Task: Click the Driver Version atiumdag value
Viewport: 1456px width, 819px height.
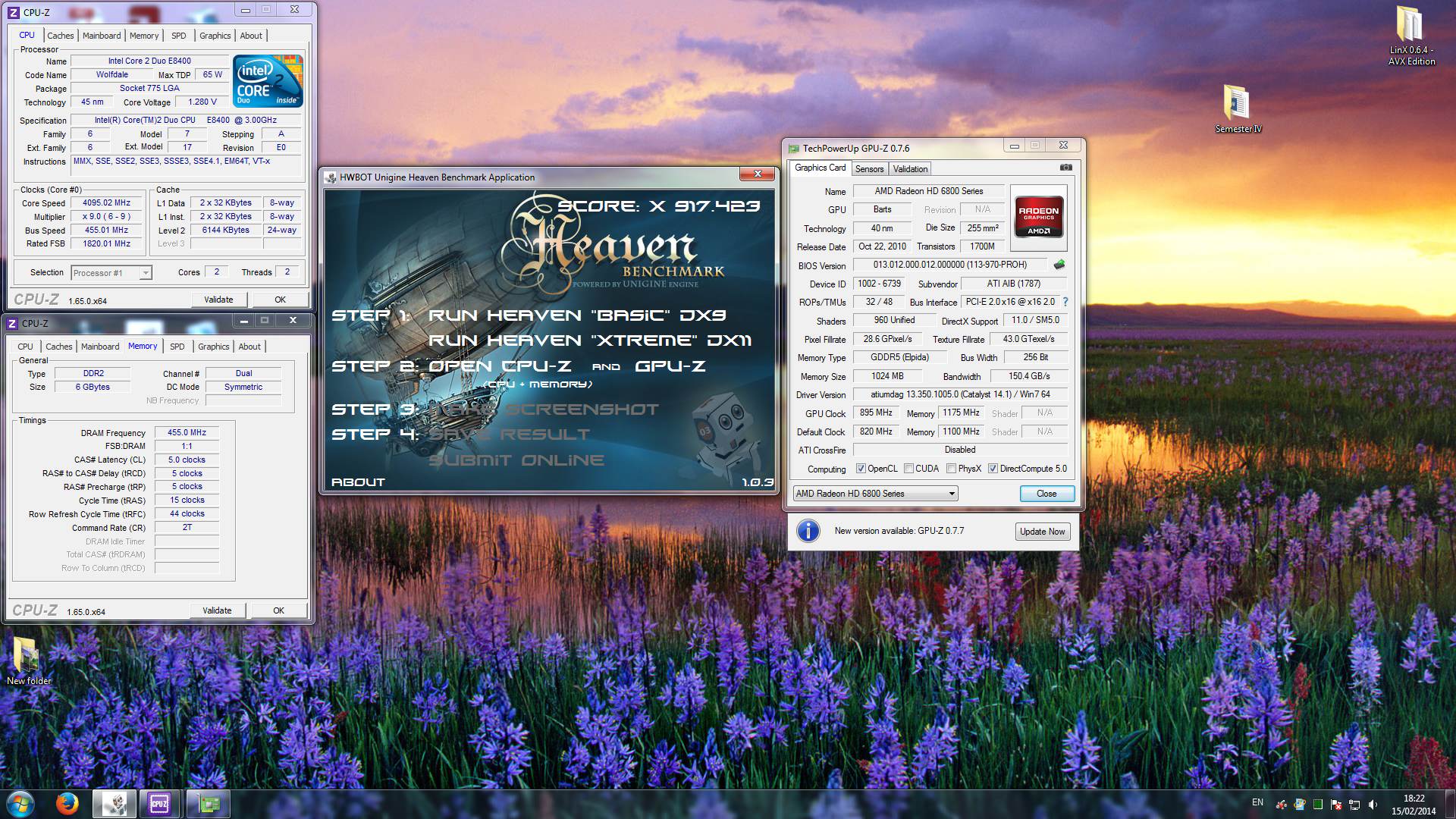Action: pos(960,394)
